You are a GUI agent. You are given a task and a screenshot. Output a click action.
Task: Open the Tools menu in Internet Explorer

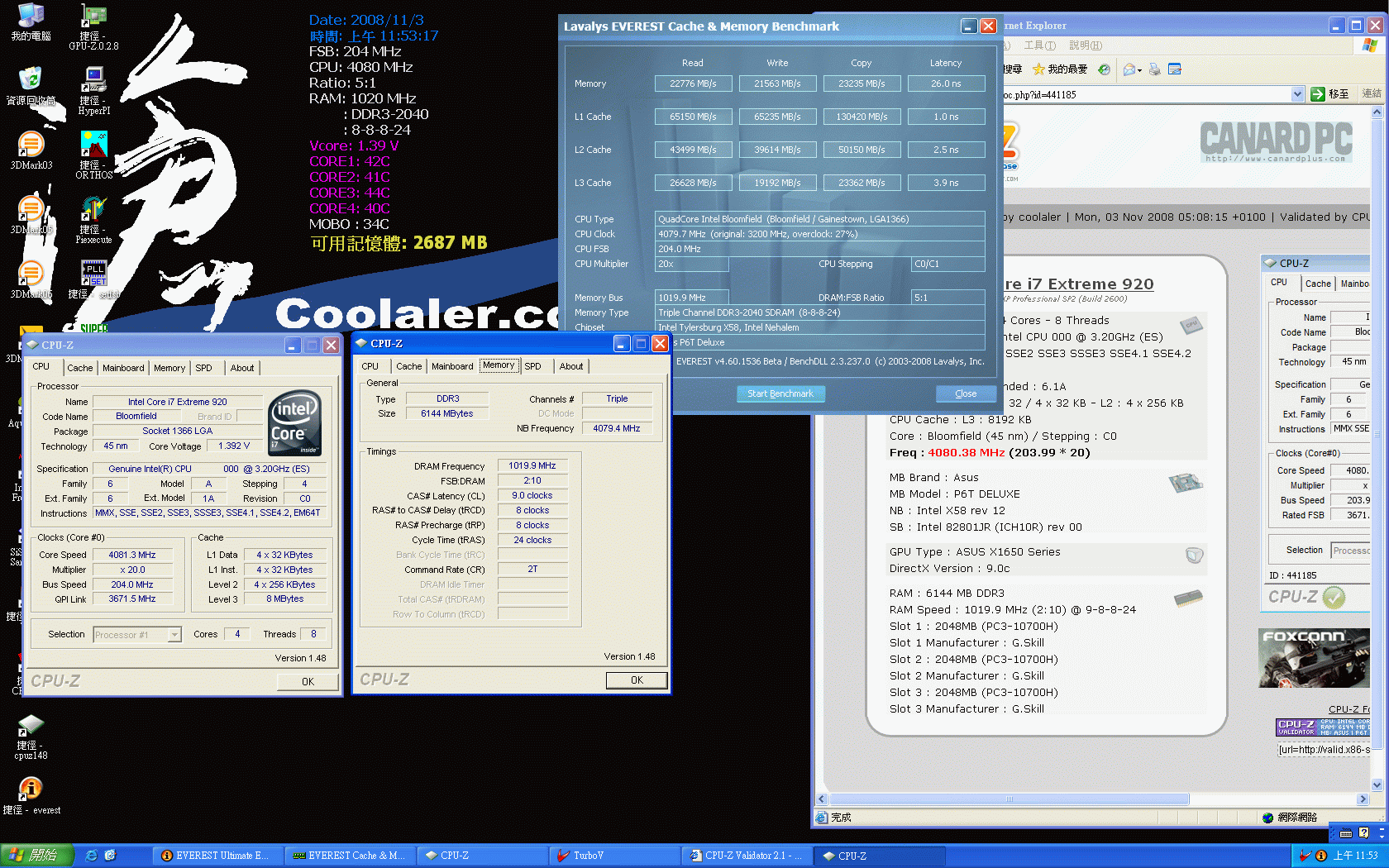point(1039,45)
